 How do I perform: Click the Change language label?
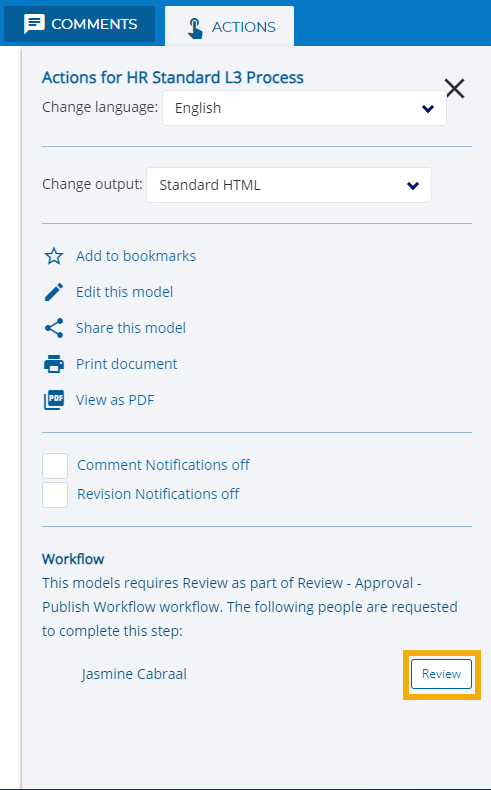100,107
